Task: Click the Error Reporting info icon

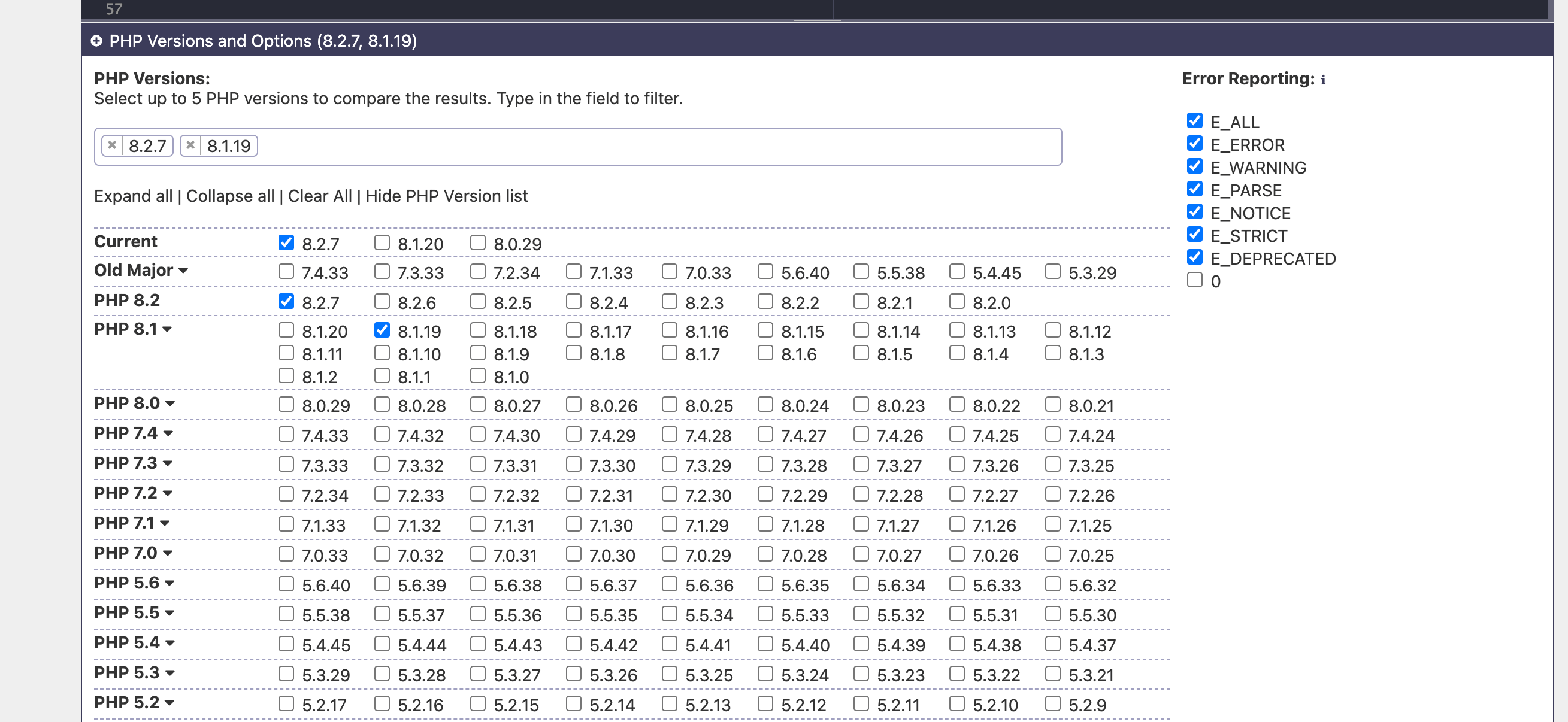Action: [1322, 80]
